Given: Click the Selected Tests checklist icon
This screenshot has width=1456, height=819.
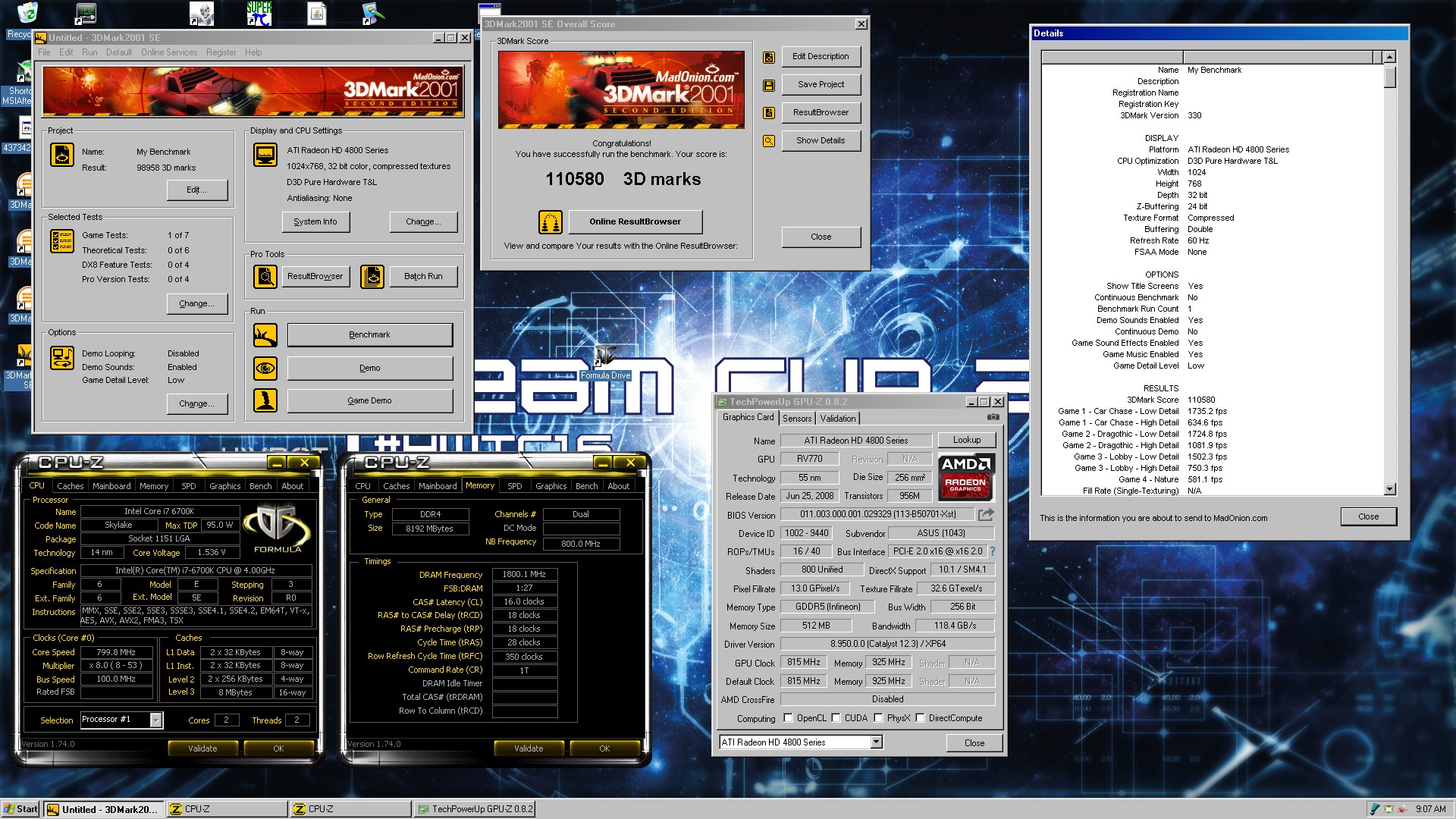Looking at the screenshot, I should pyautogui.click(x=62, y=241).
